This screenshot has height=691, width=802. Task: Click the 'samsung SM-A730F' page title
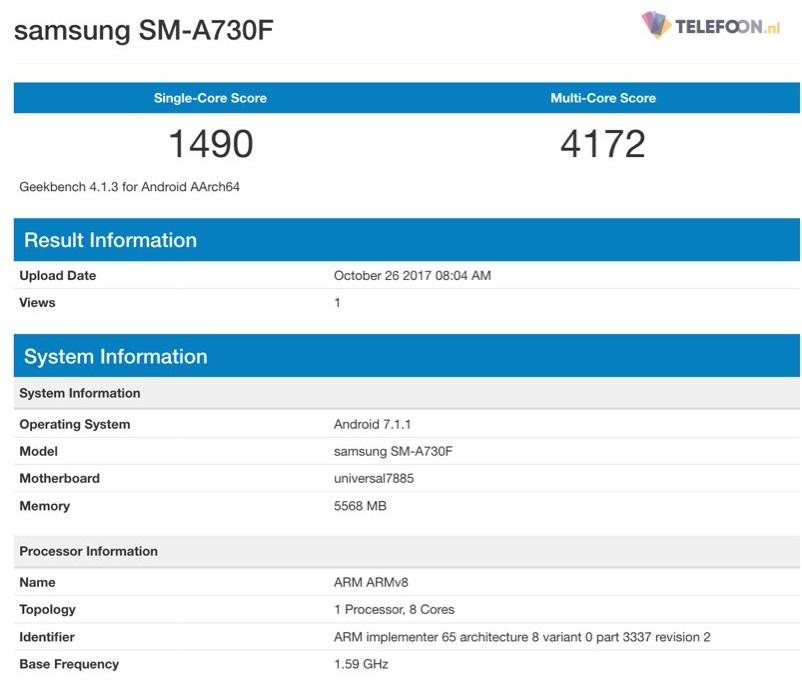click(144, 30)
